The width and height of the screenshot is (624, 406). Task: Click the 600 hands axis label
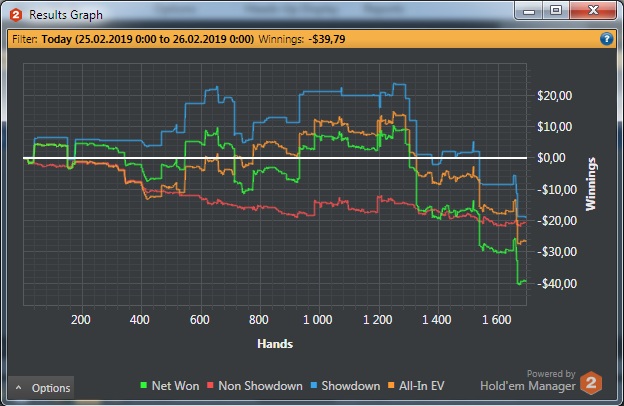tap(199, 320)
